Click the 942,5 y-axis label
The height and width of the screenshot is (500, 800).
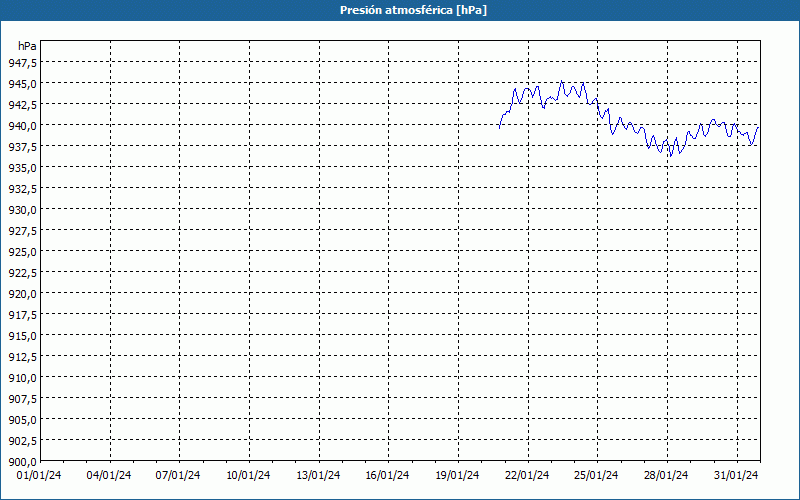click(x=22, y=104)
